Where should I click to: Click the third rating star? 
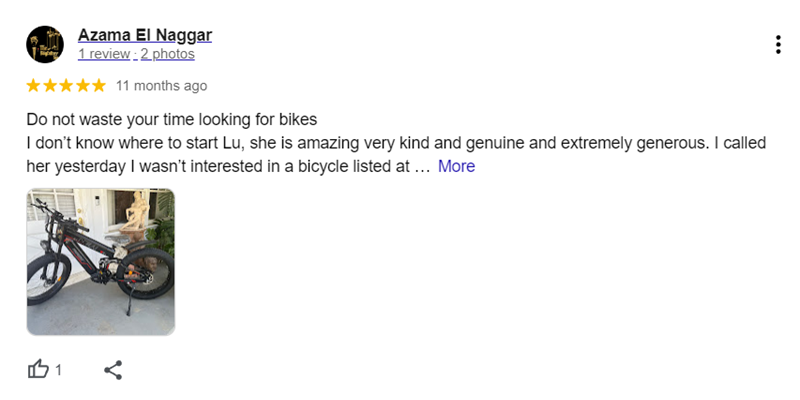click(65, 86)
